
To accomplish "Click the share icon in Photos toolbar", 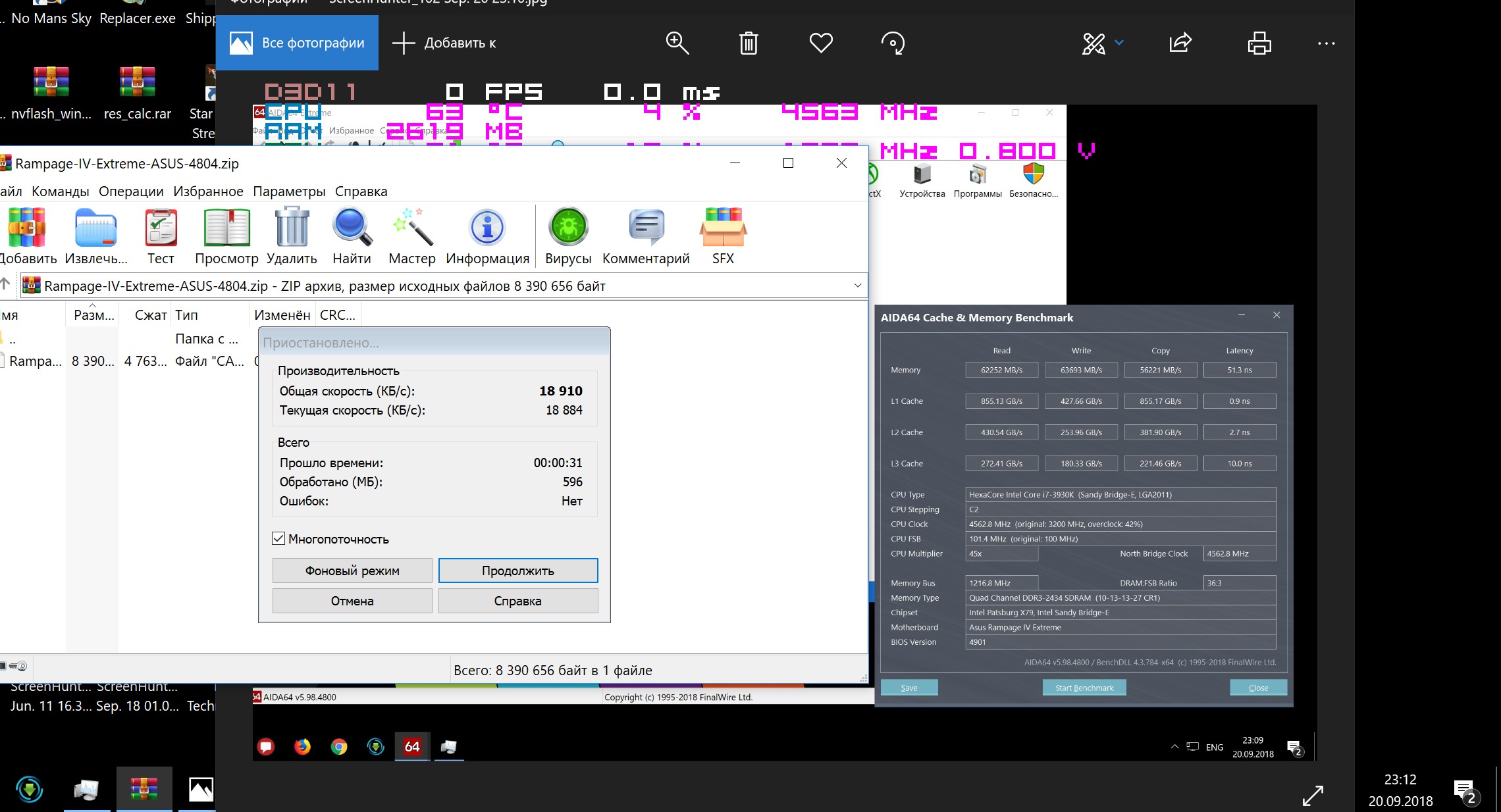I will click(1180, 43).
